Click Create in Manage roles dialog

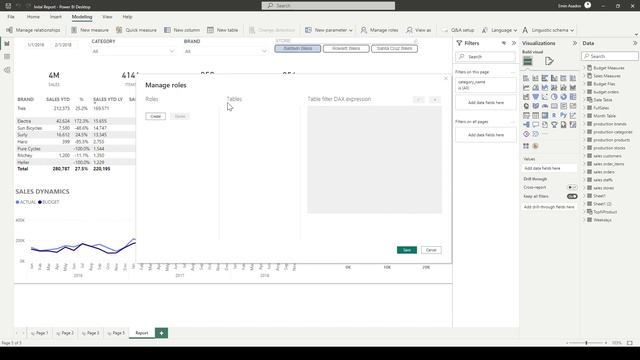coord(156,116)
